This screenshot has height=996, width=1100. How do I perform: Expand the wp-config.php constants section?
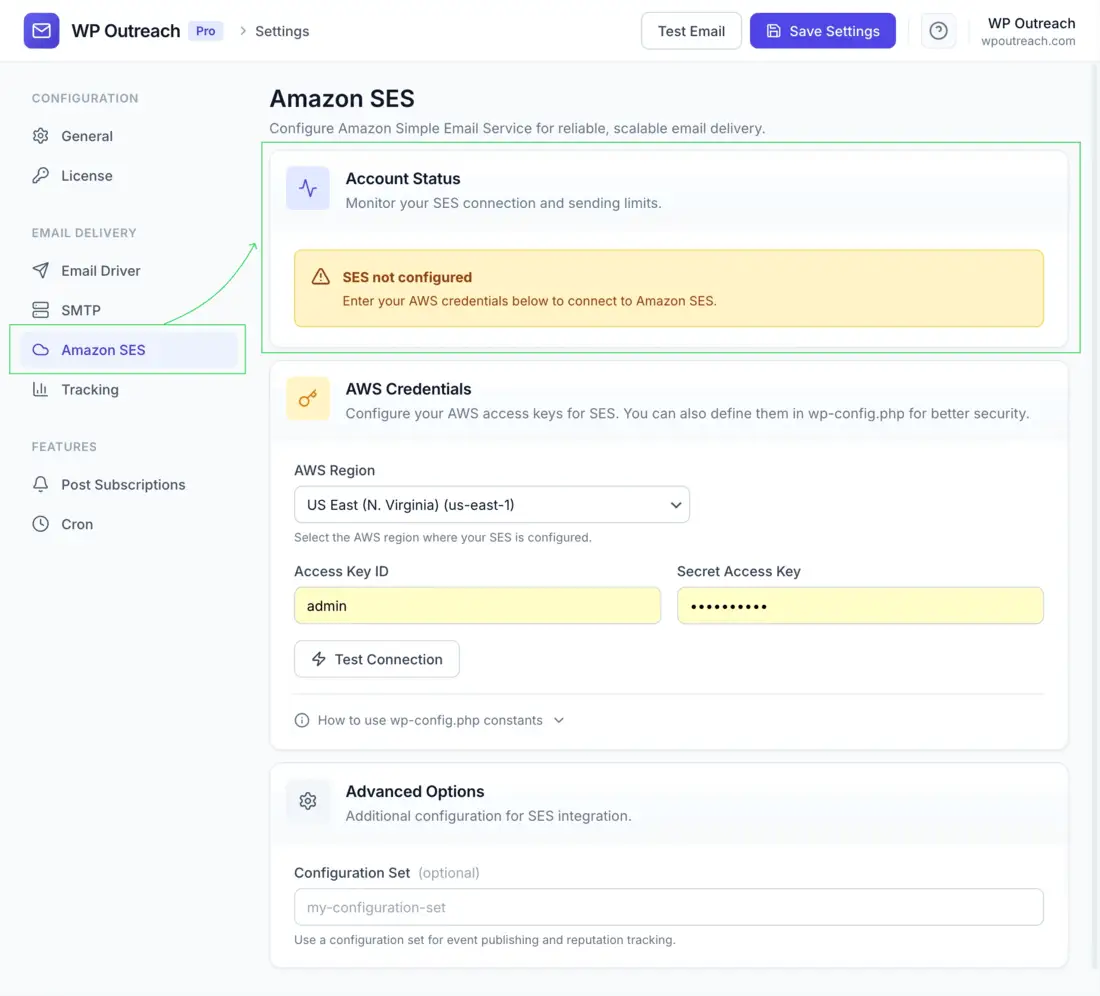point(433,719)
